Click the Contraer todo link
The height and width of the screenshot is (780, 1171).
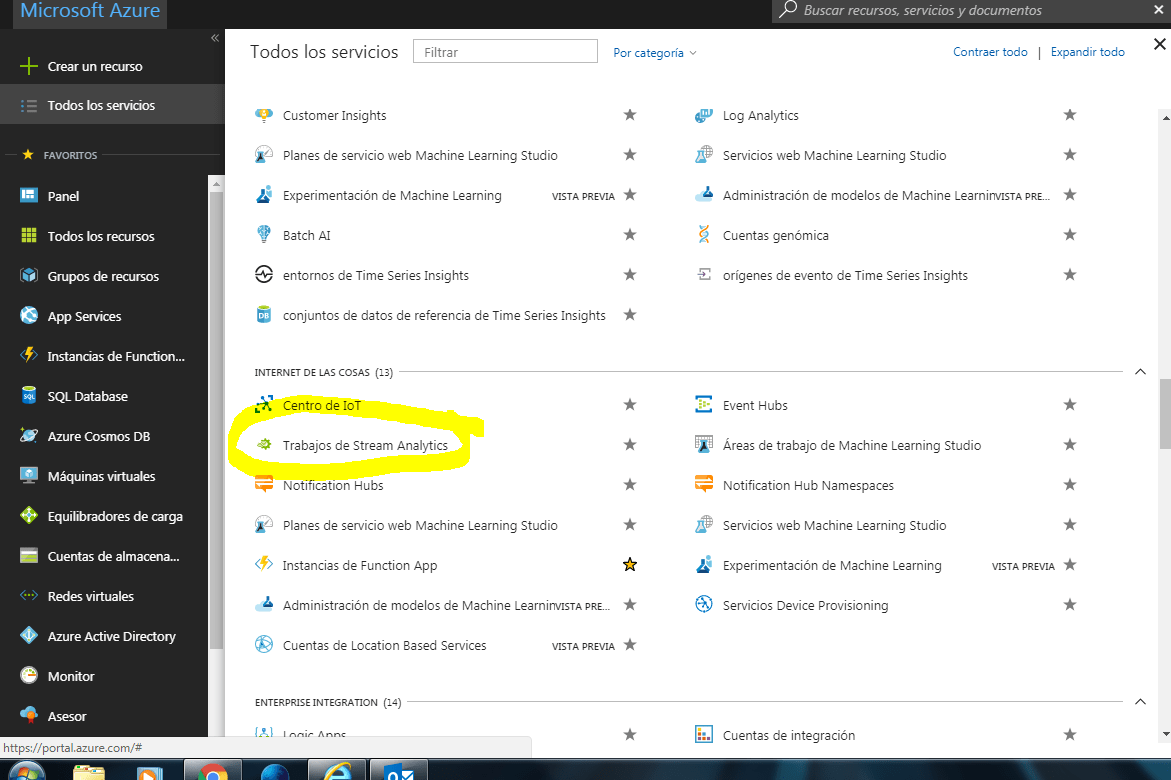(x=990, y=52)
